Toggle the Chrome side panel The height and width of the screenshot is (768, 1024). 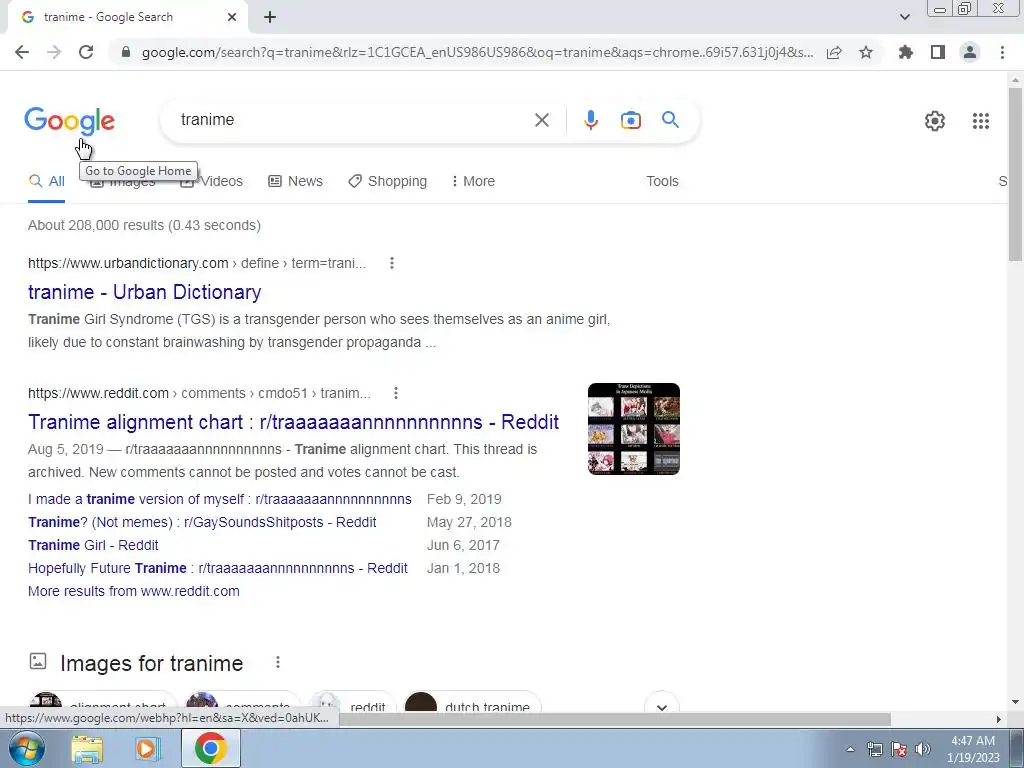(x=938, y=52)
